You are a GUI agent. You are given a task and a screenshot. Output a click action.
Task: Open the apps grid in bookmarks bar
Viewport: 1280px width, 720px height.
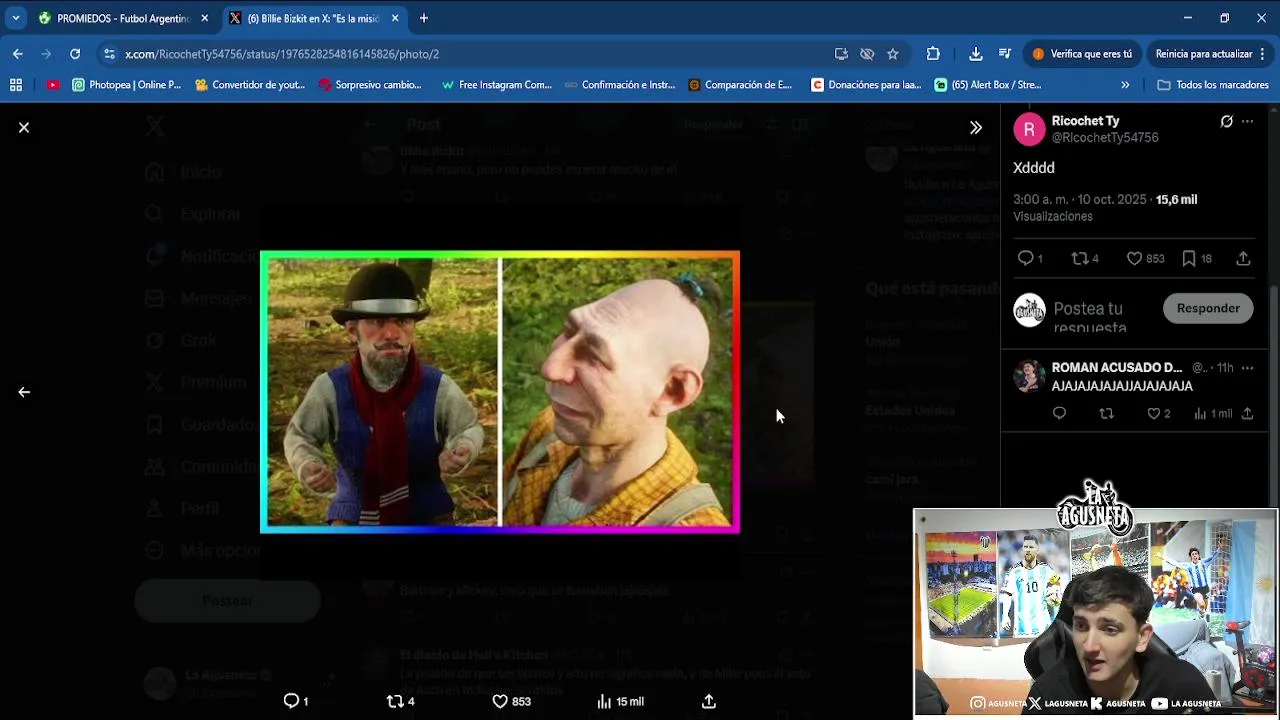click(x=16, y=85)
